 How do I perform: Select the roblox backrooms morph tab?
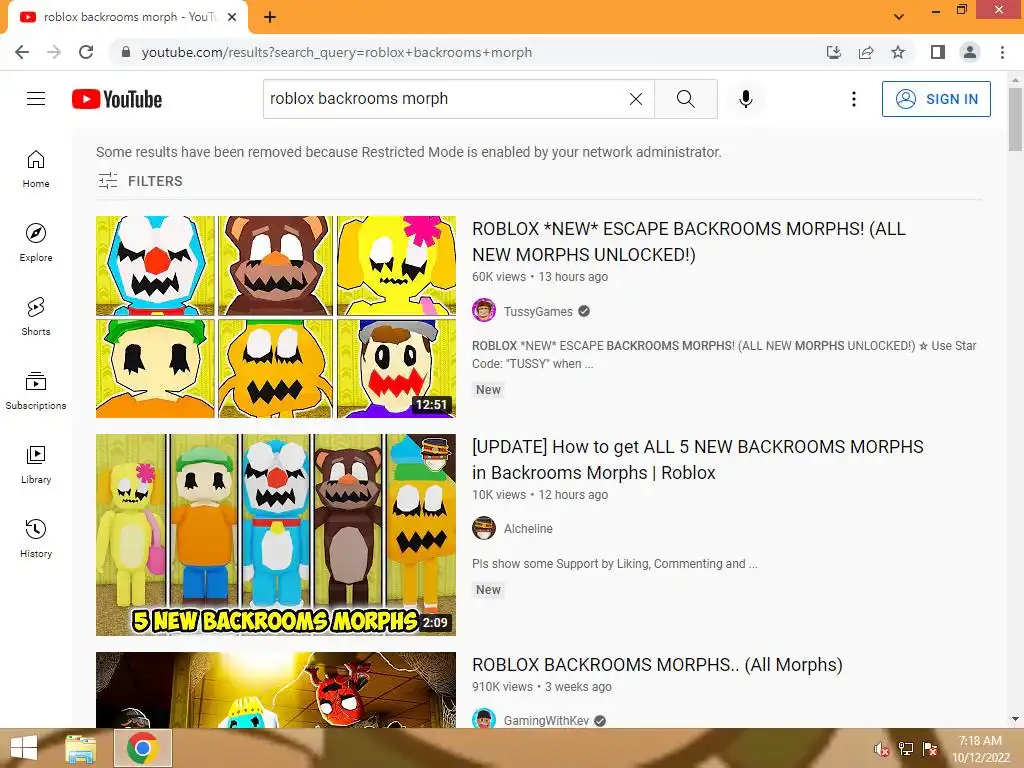click(127, 17)
